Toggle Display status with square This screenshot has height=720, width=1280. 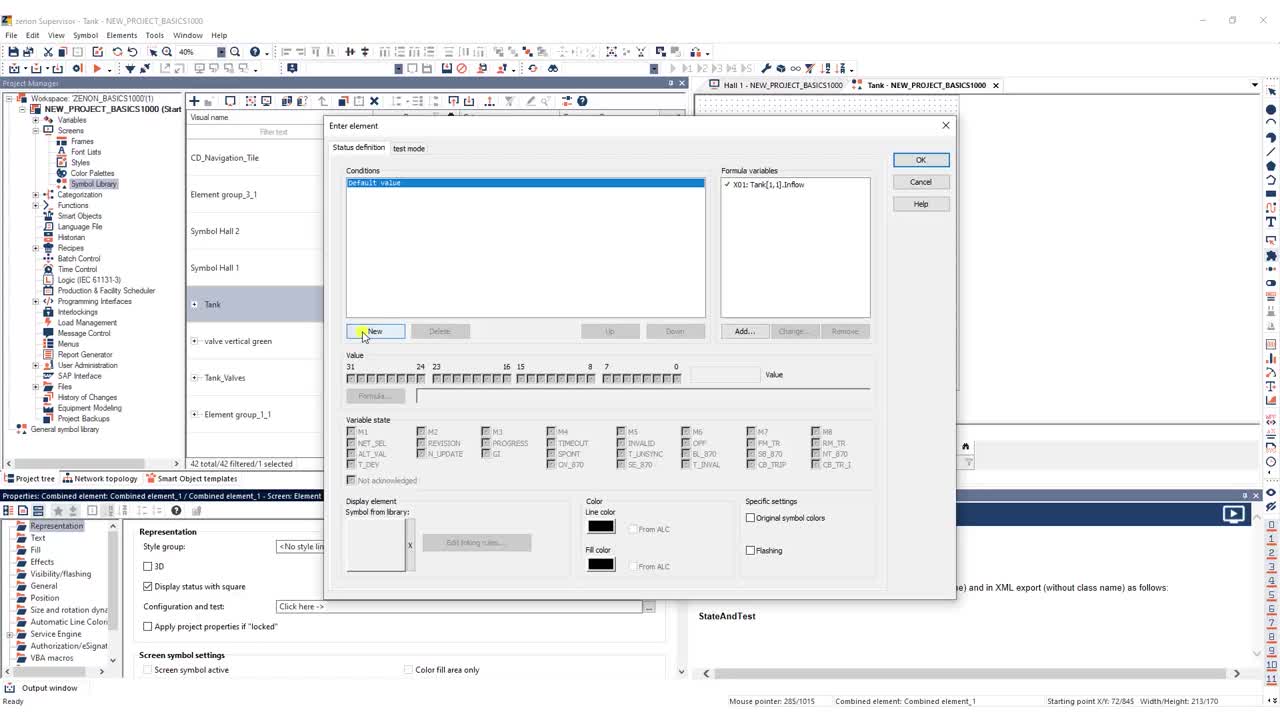[148, 586]
